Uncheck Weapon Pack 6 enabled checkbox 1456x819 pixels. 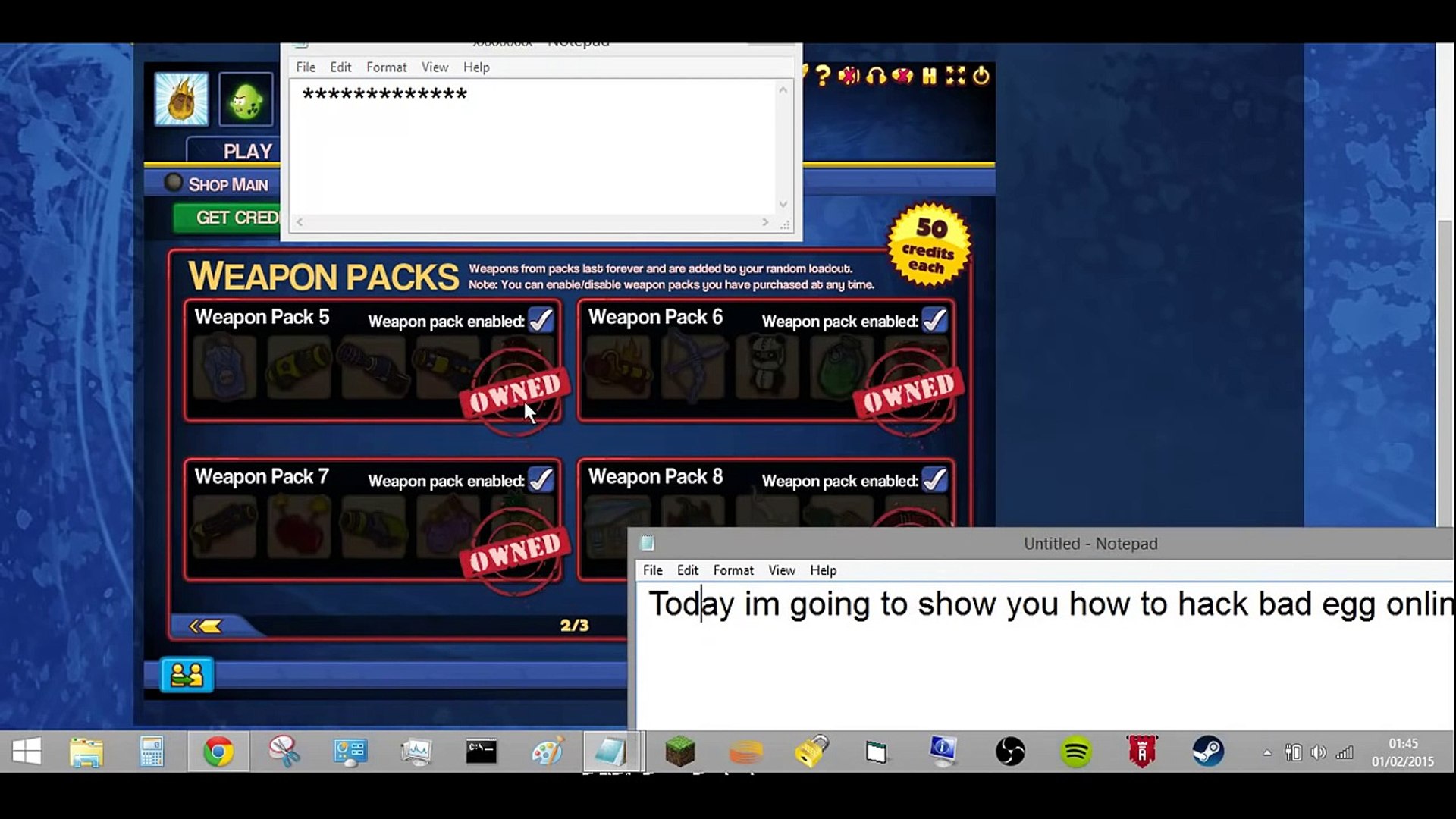(x=934, y=320)
